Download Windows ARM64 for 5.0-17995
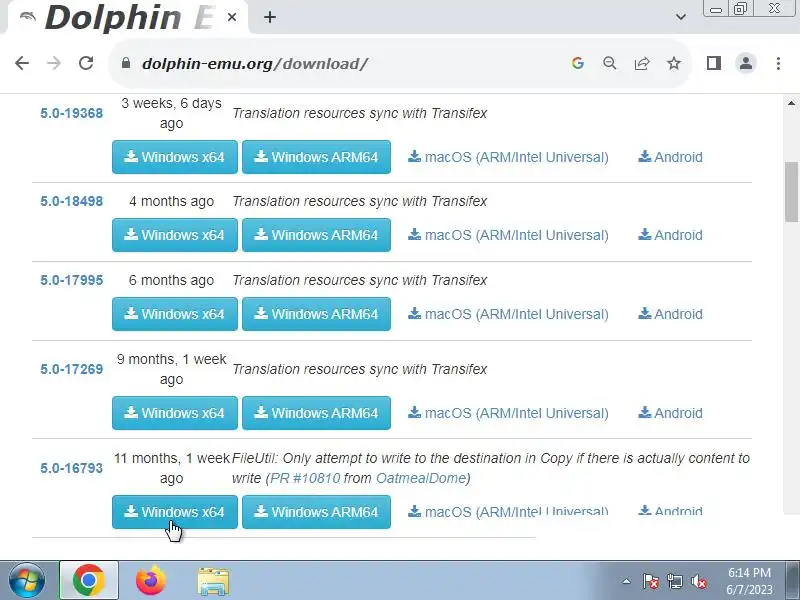Viewport: 800px width, 600px height. tap(316, 314)
